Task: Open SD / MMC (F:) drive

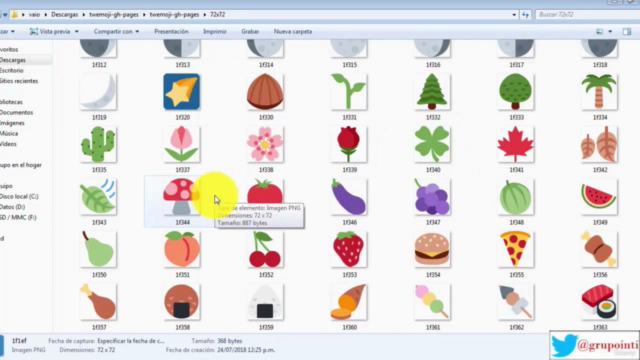Action: pos(18,218)
